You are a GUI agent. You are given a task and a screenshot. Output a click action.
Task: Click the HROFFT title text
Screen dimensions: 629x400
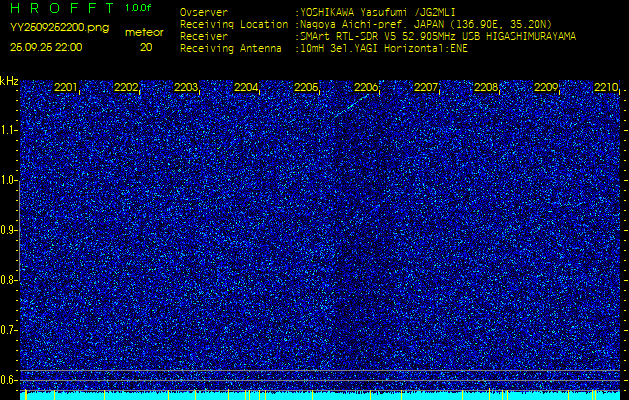[x=63, y=7]
